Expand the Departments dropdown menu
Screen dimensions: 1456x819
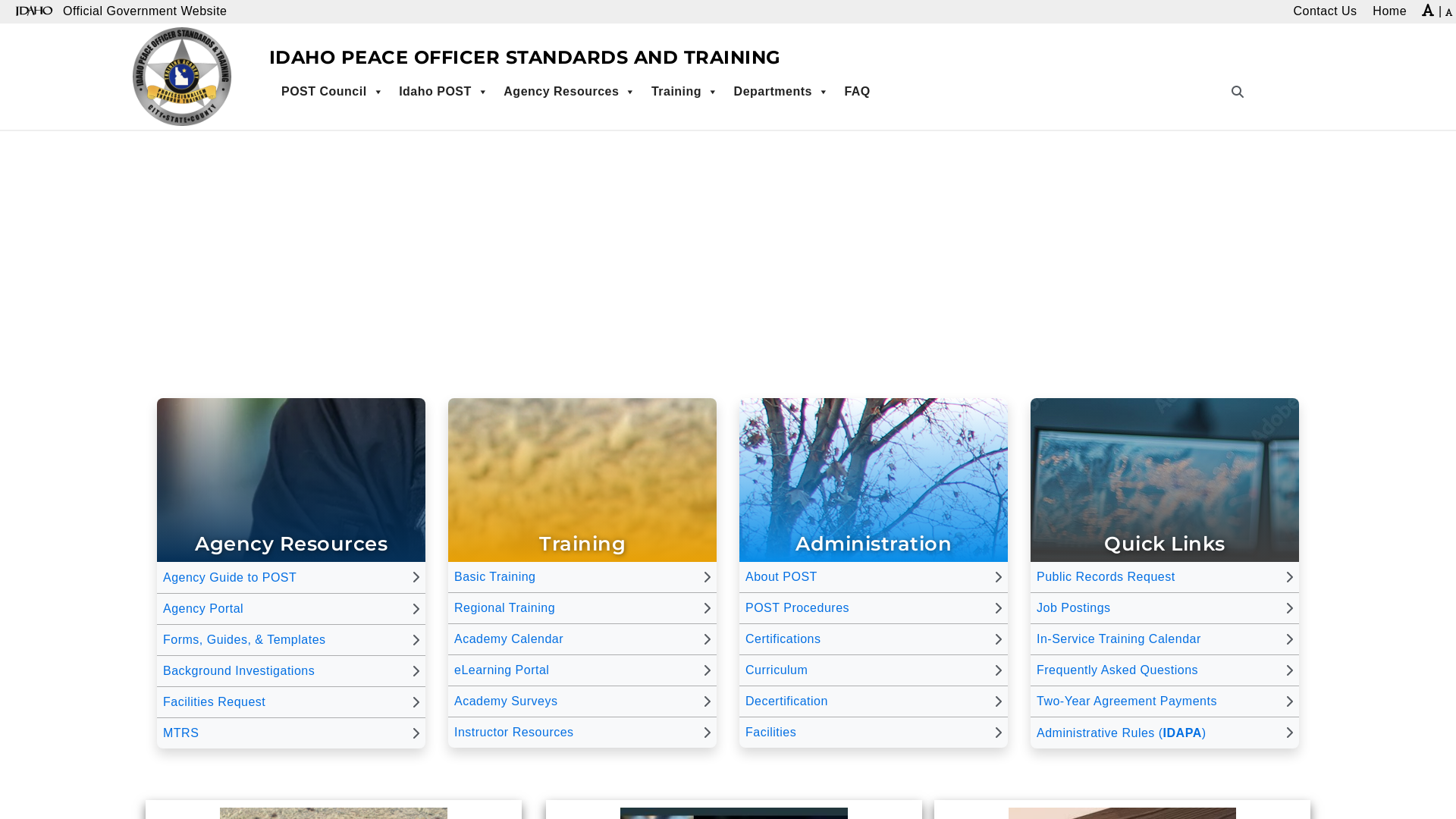coord(780,92)
